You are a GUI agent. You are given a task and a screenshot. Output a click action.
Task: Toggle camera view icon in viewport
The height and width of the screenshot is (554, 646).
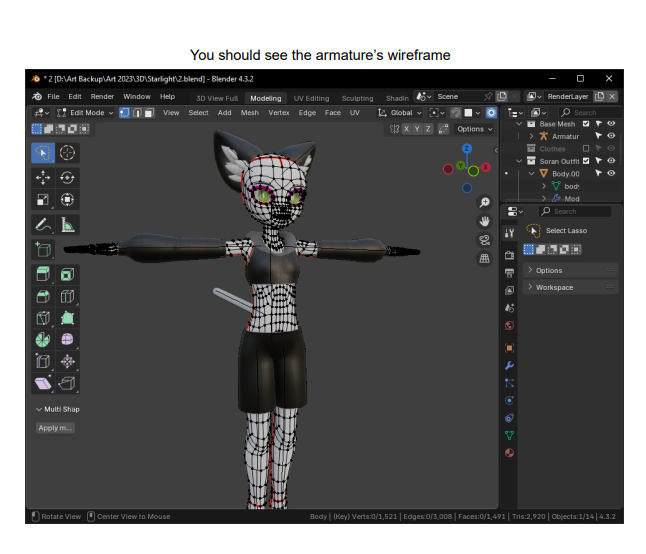[x=484, y=240]
